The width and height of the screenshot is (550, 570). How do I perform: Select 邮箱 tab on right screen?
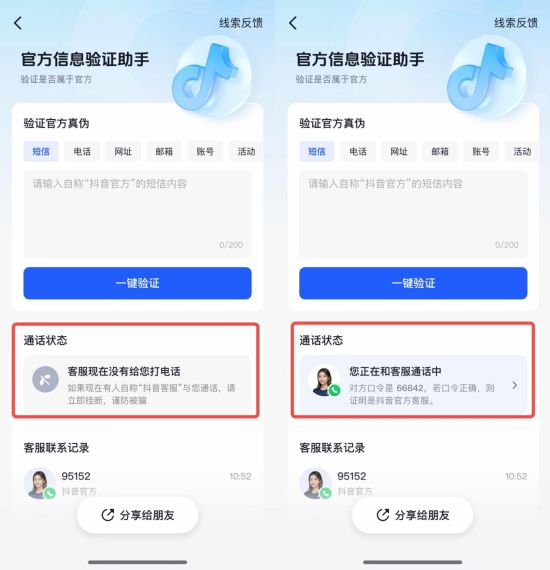pos(440,151)
